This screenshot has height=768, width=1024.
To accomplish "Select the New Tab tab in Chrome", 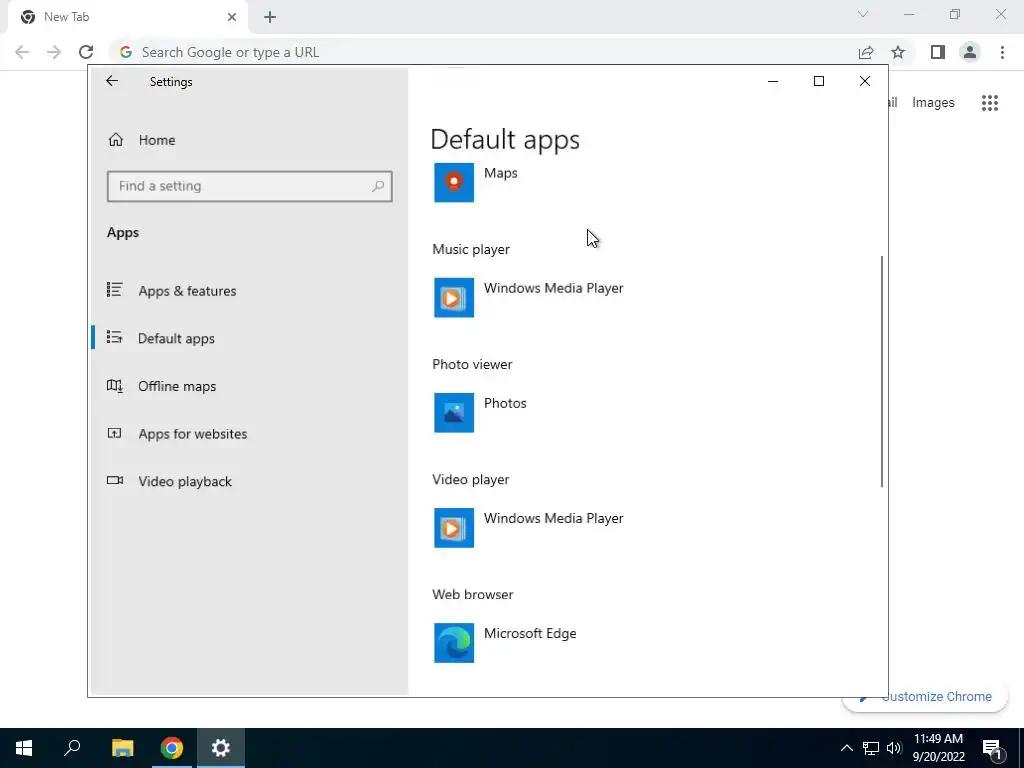I will tap(127, 18).
